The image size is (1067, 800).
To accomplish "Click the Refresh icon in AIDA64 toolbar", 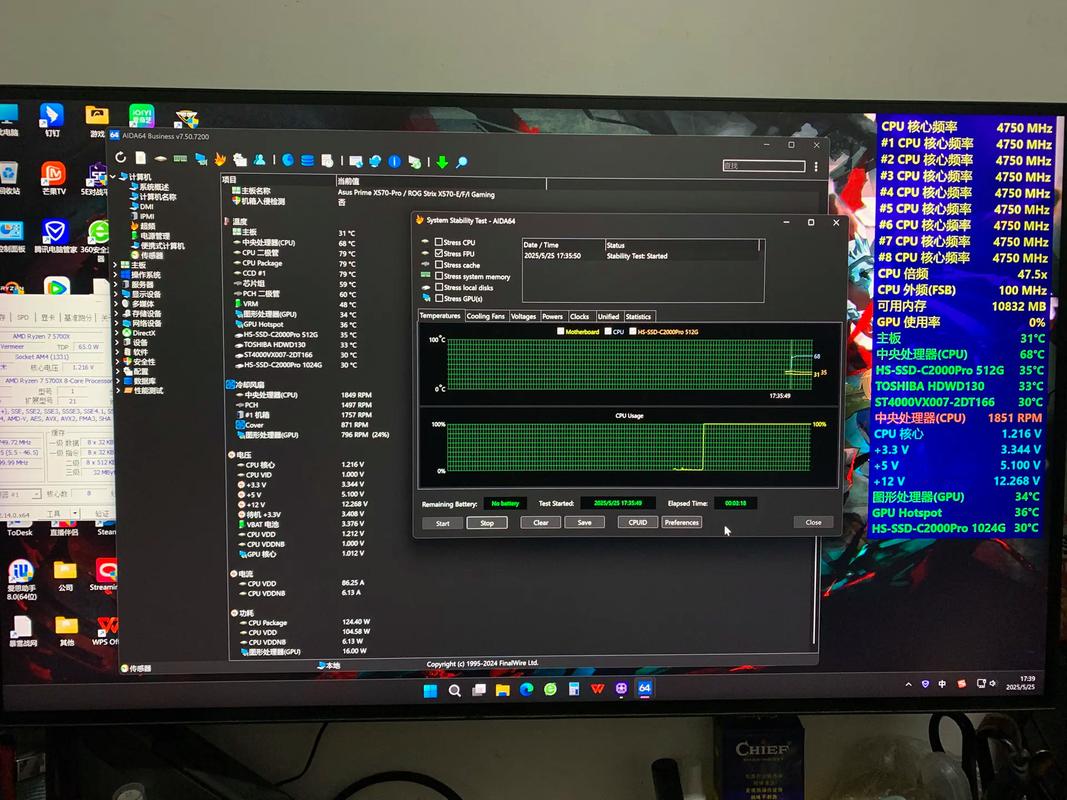I will 120,157.
